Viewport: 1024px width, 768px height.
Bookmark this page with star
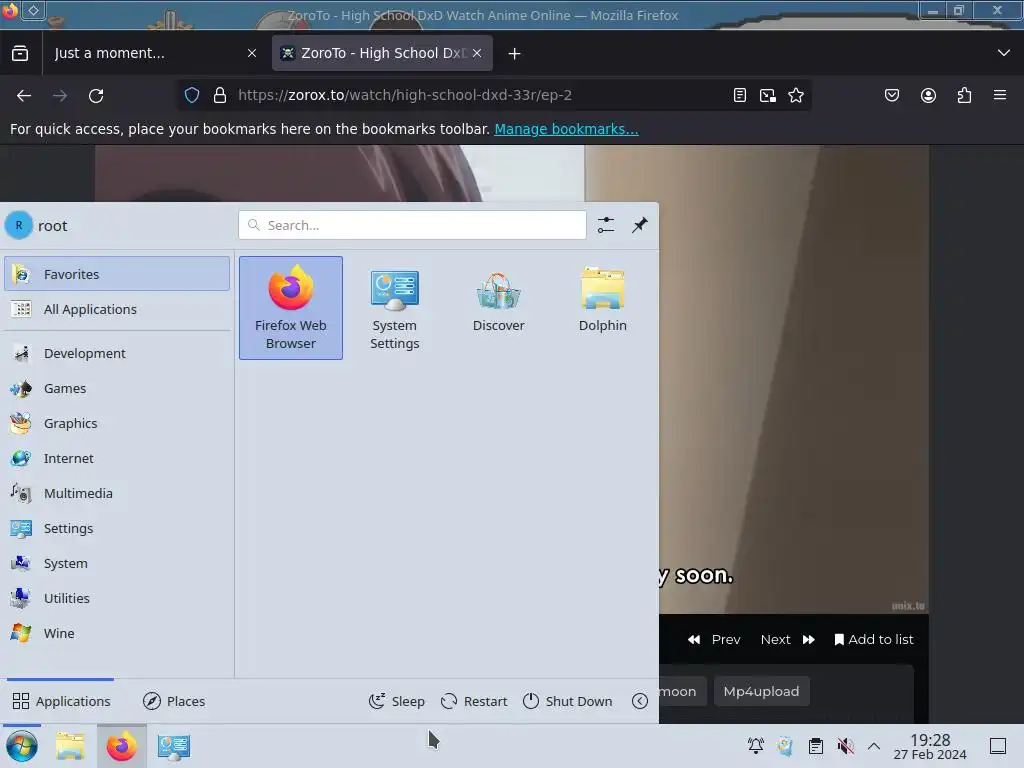[x=796, y=95]
